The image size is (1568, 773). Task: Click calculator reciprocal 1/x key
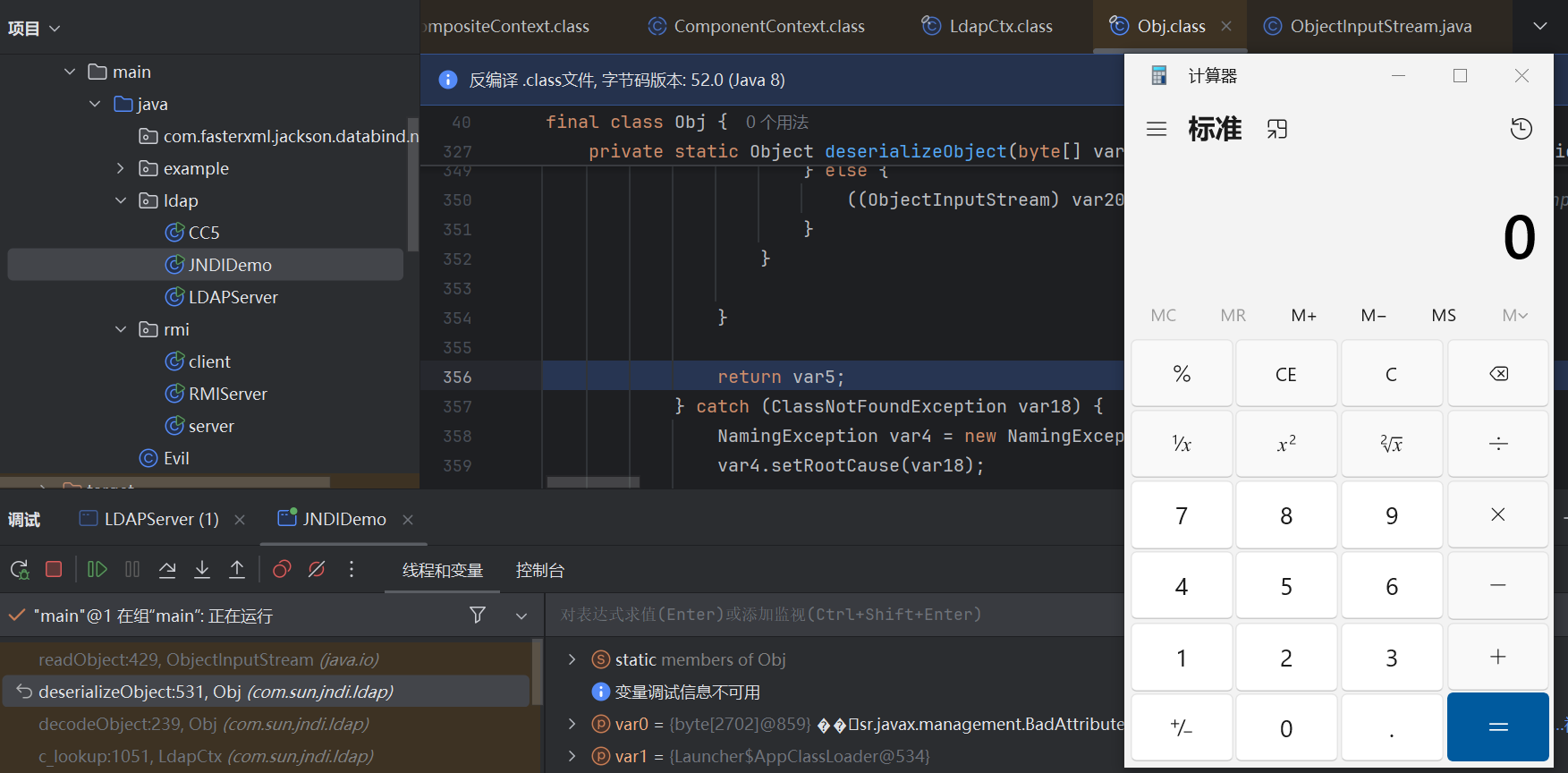1182,444
